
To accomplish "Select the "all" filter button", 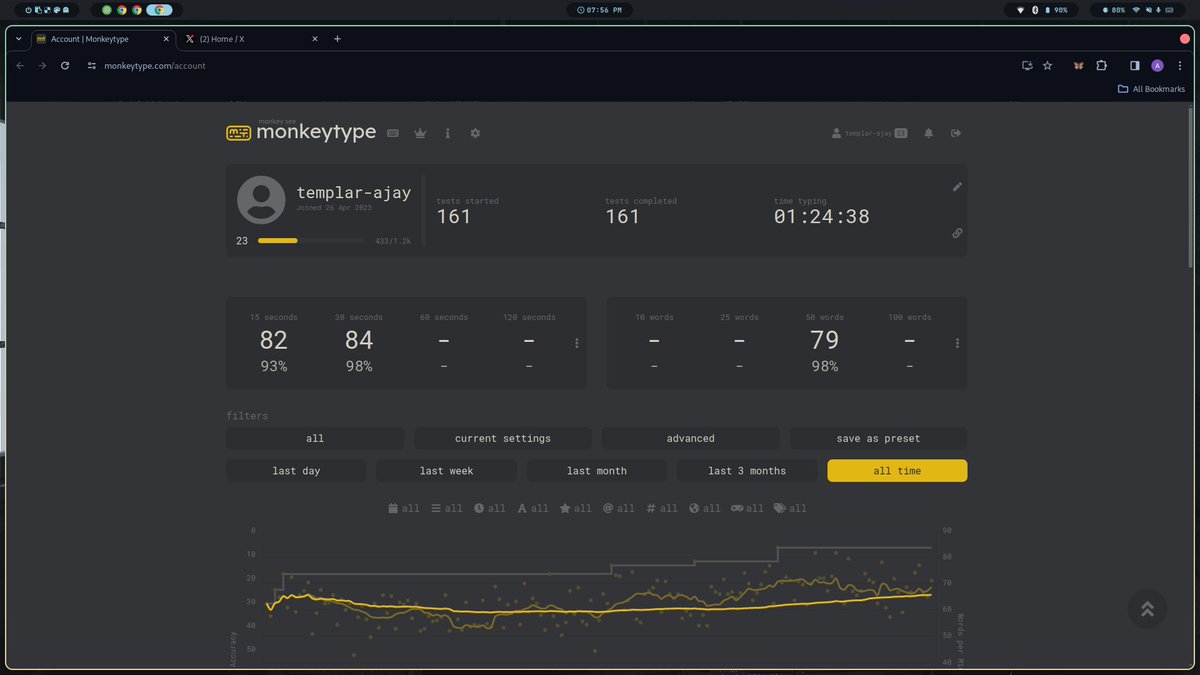I will coord(315,438).
